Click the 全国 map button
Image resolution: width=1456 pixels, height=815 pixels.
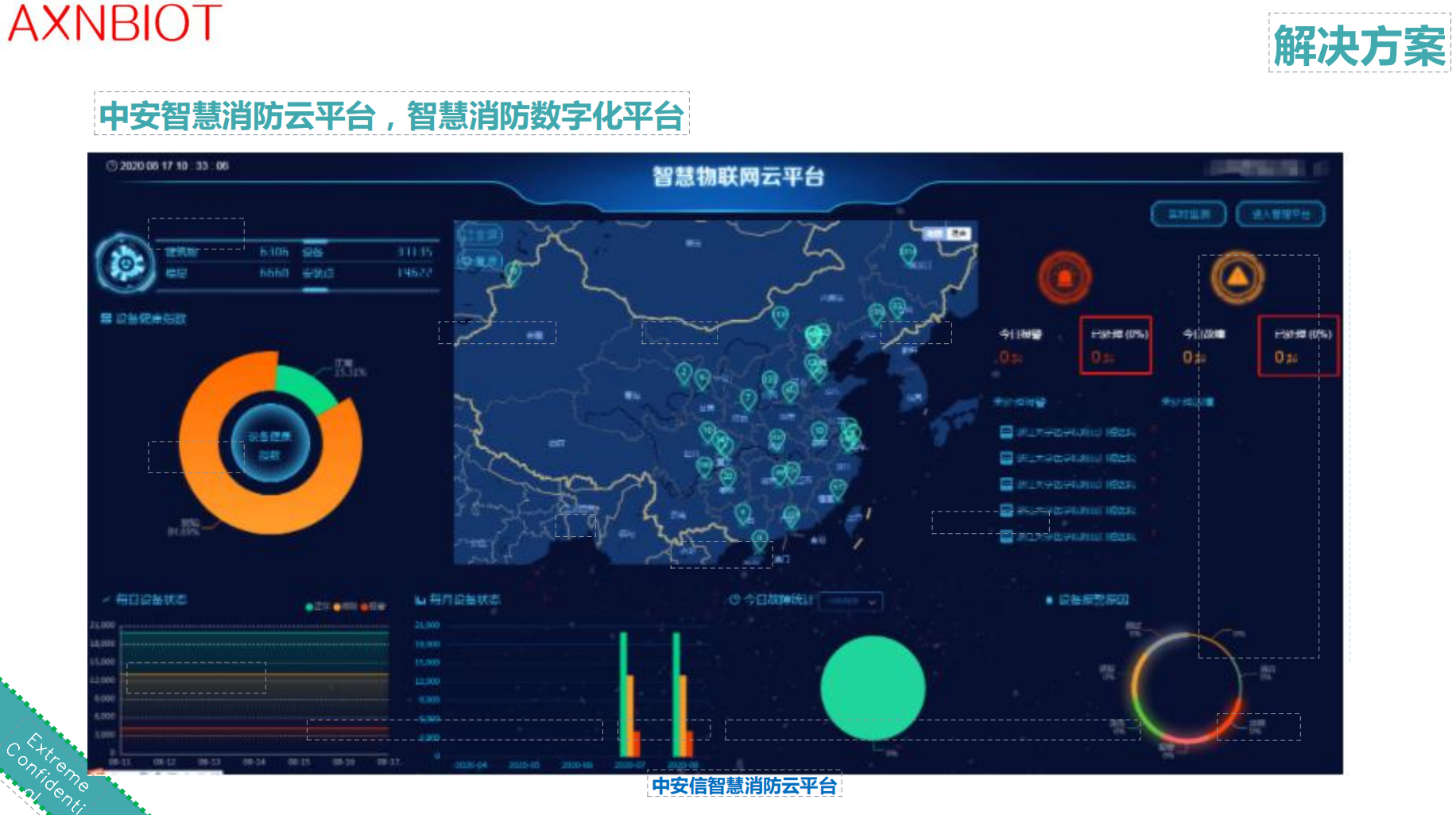(x=481, y=234)
